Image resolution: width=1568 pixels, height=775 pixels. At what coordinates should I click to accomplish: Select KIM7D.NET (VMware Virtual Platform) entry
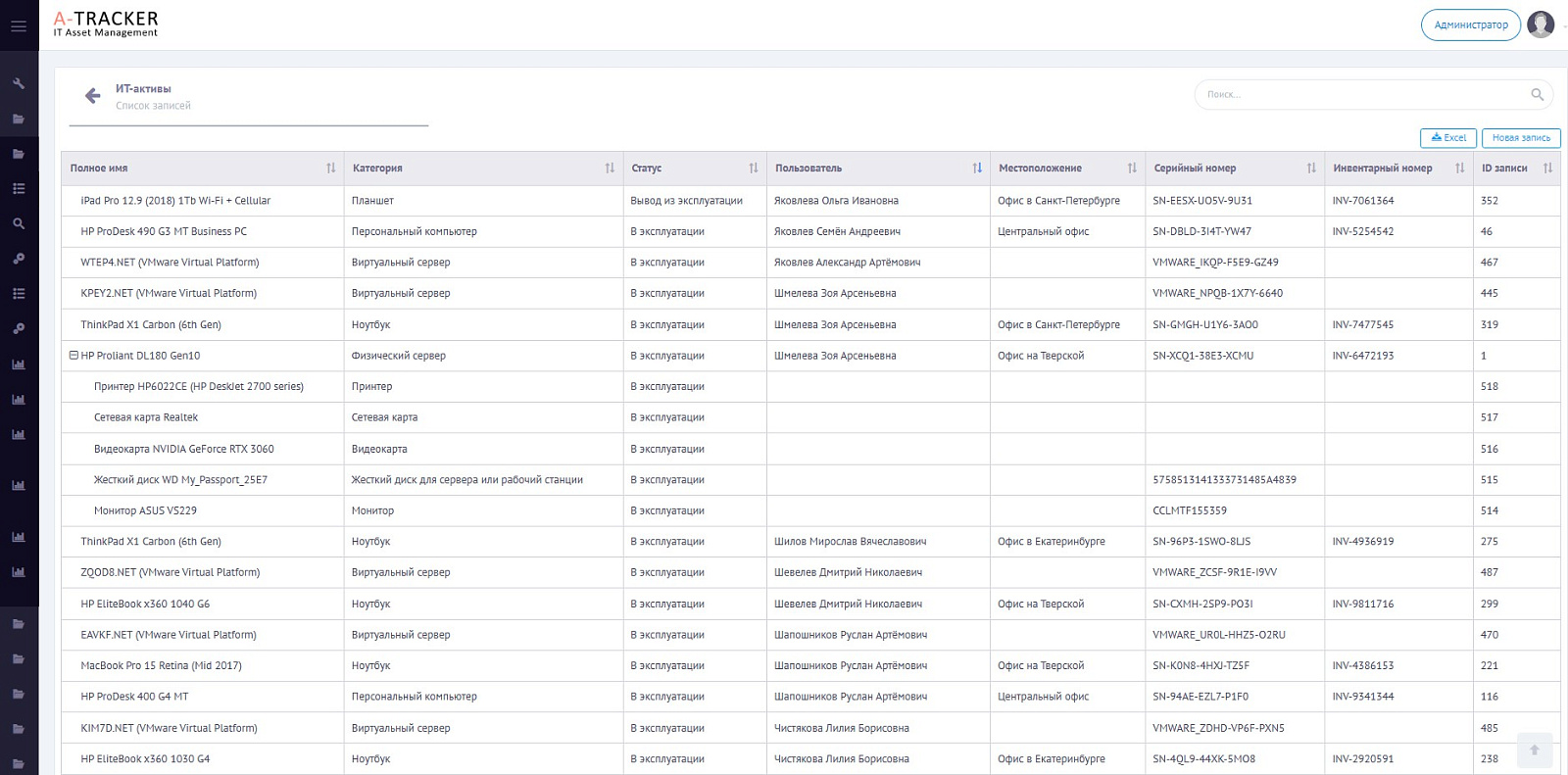[x=169, y=728]
